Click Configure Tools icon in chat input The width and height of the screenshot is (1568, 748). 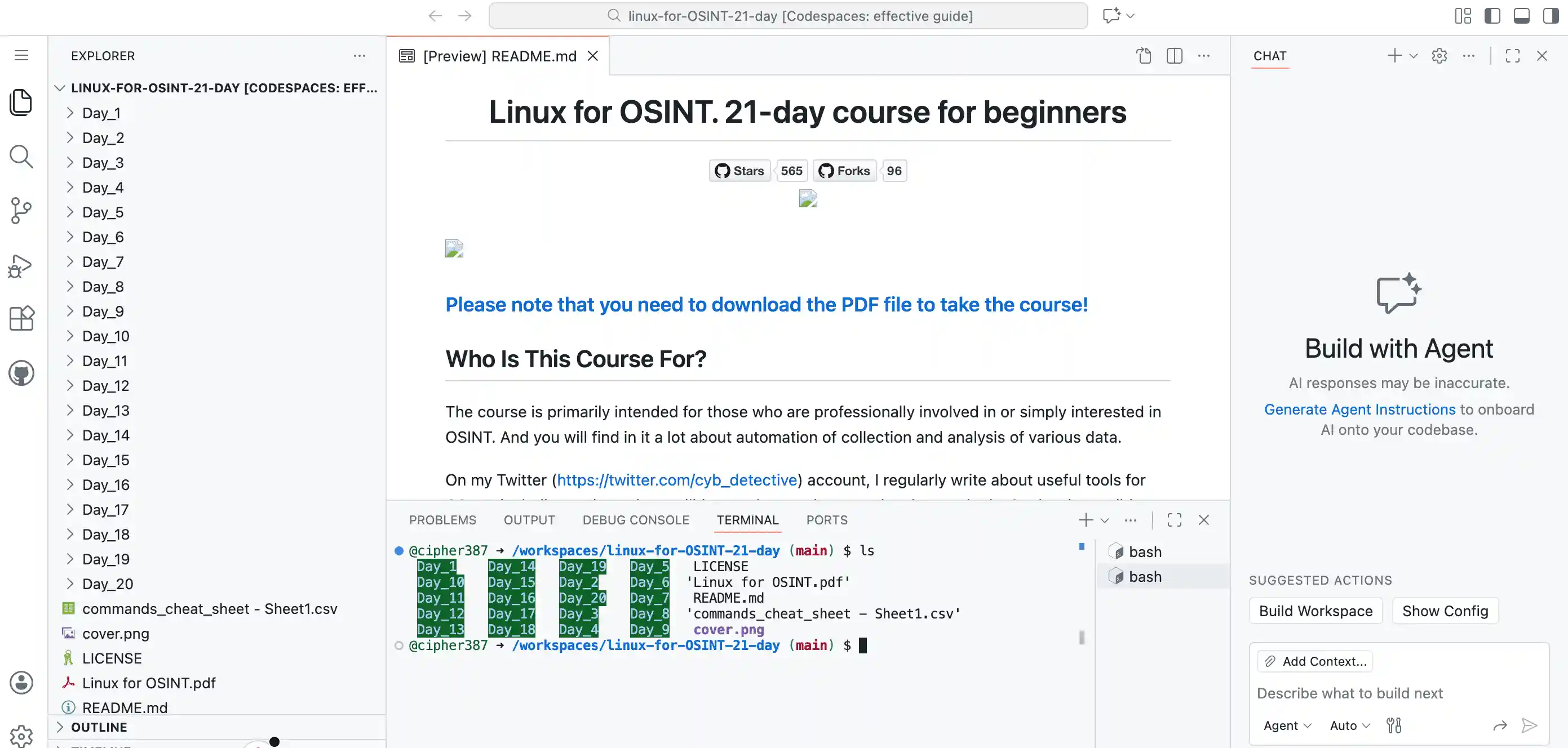(x=1394, y=725)
